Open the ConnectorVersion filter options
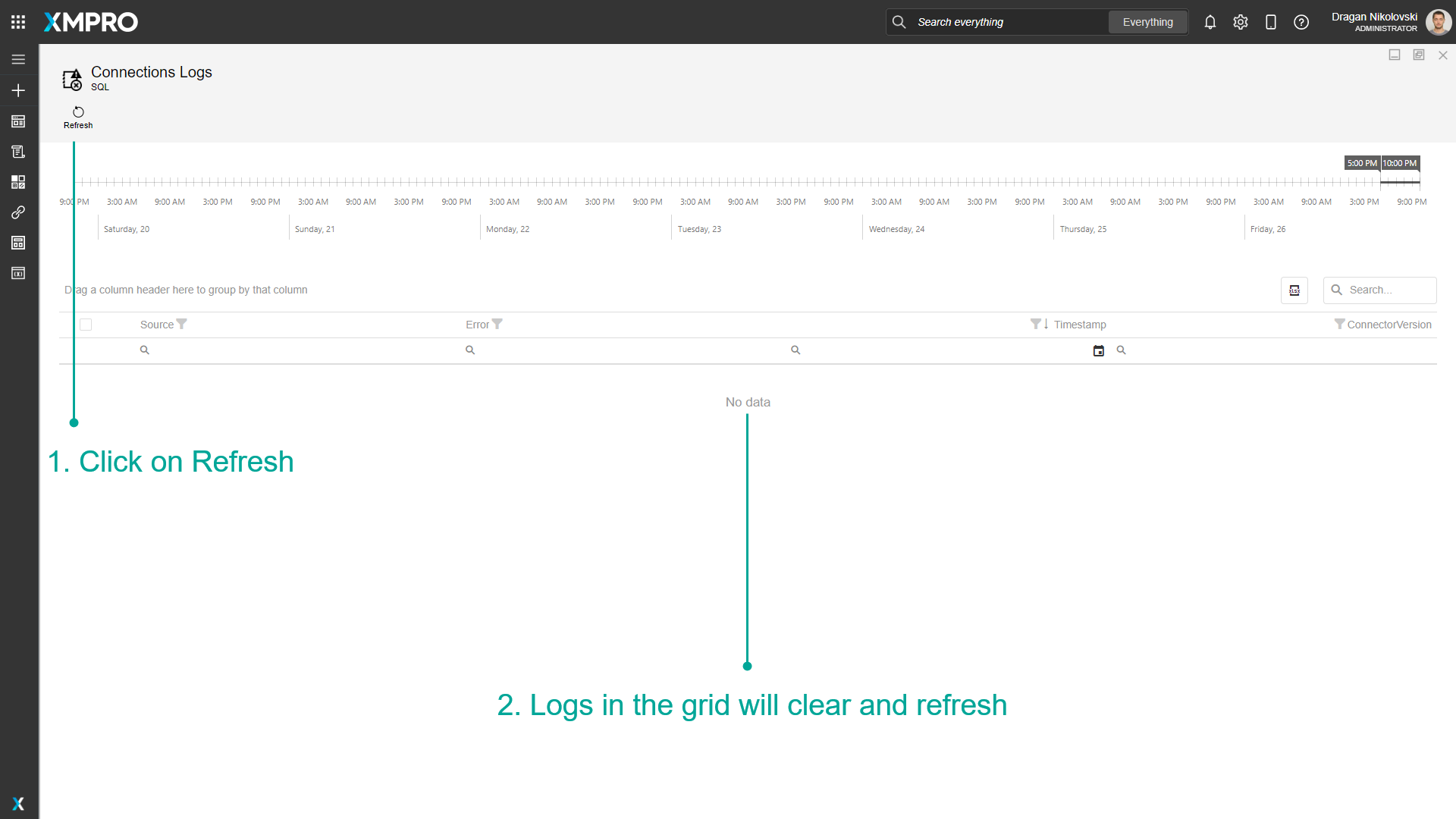 (x=1340, y=324)
